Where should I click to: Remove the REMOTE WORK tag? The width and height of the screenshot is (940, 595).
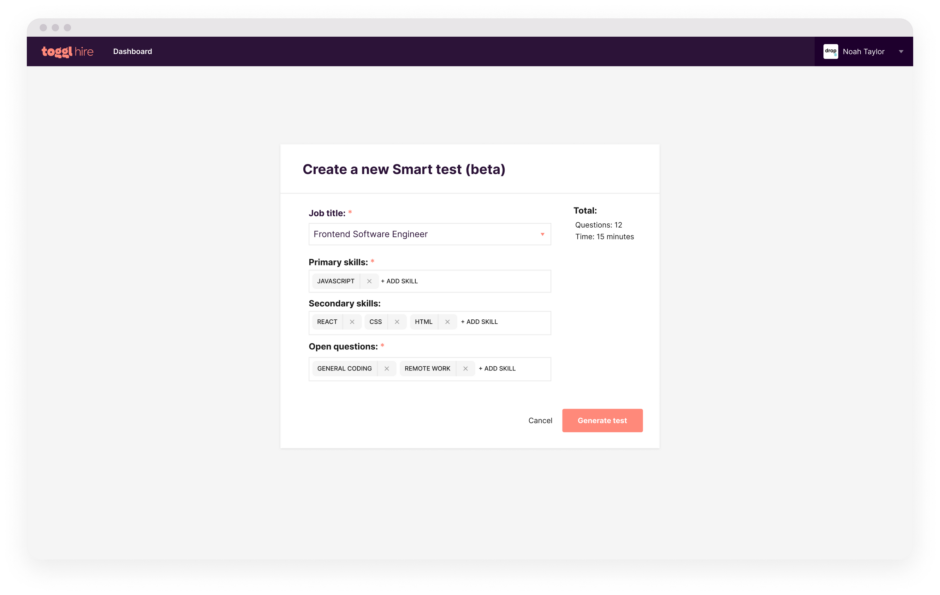coord(465,369)
